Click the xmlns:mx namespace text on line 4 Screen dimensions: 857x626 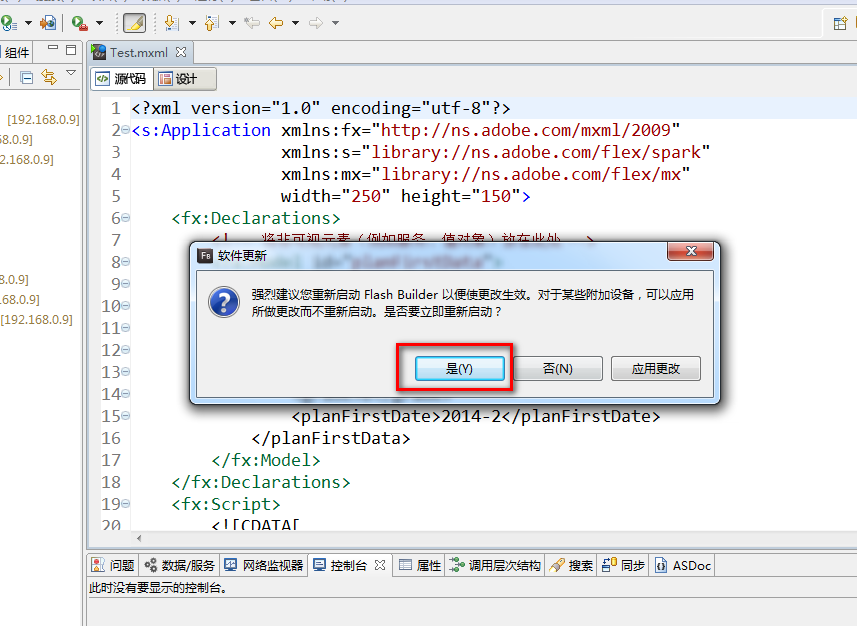click(x=485, y=174)
